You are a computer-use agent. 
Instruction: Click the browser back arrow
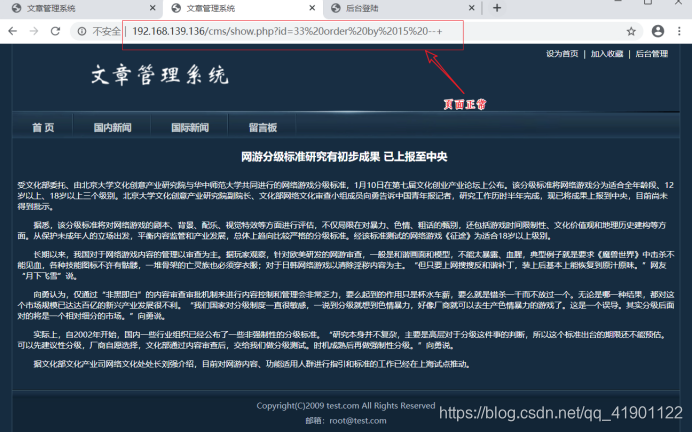12,31
